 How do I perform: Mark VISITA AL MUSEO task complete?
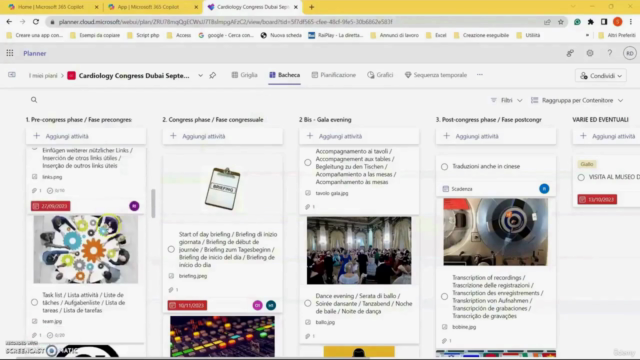581,177
